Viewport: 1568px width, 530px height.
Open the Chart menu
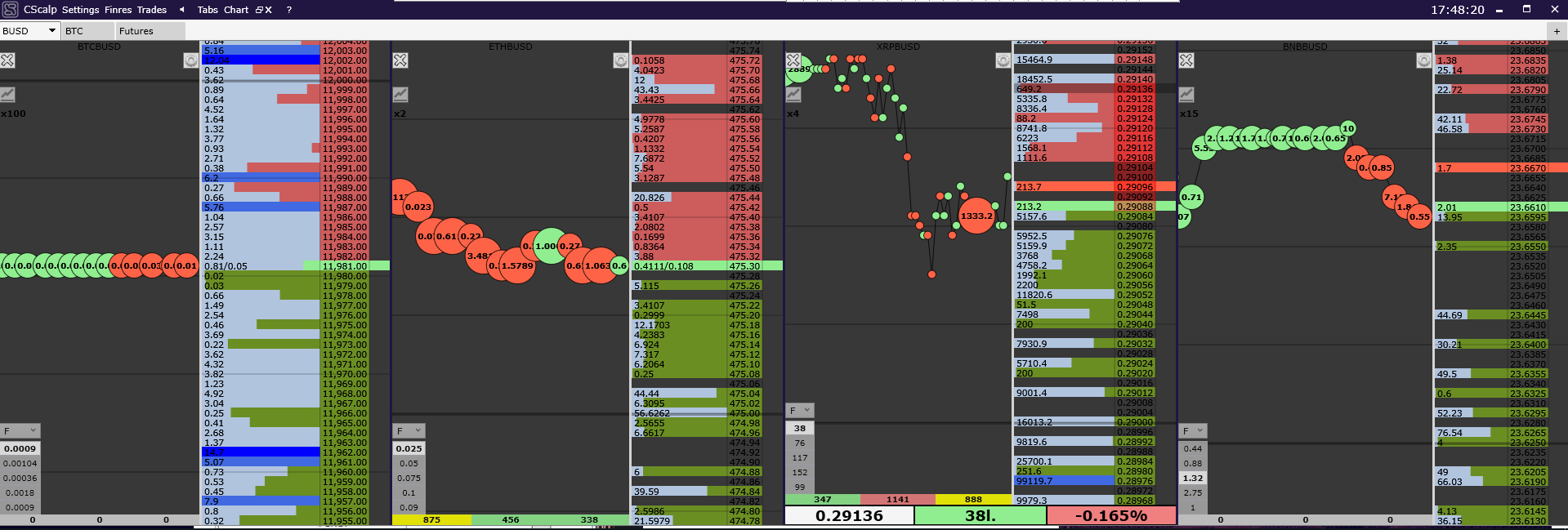[236, 10]
